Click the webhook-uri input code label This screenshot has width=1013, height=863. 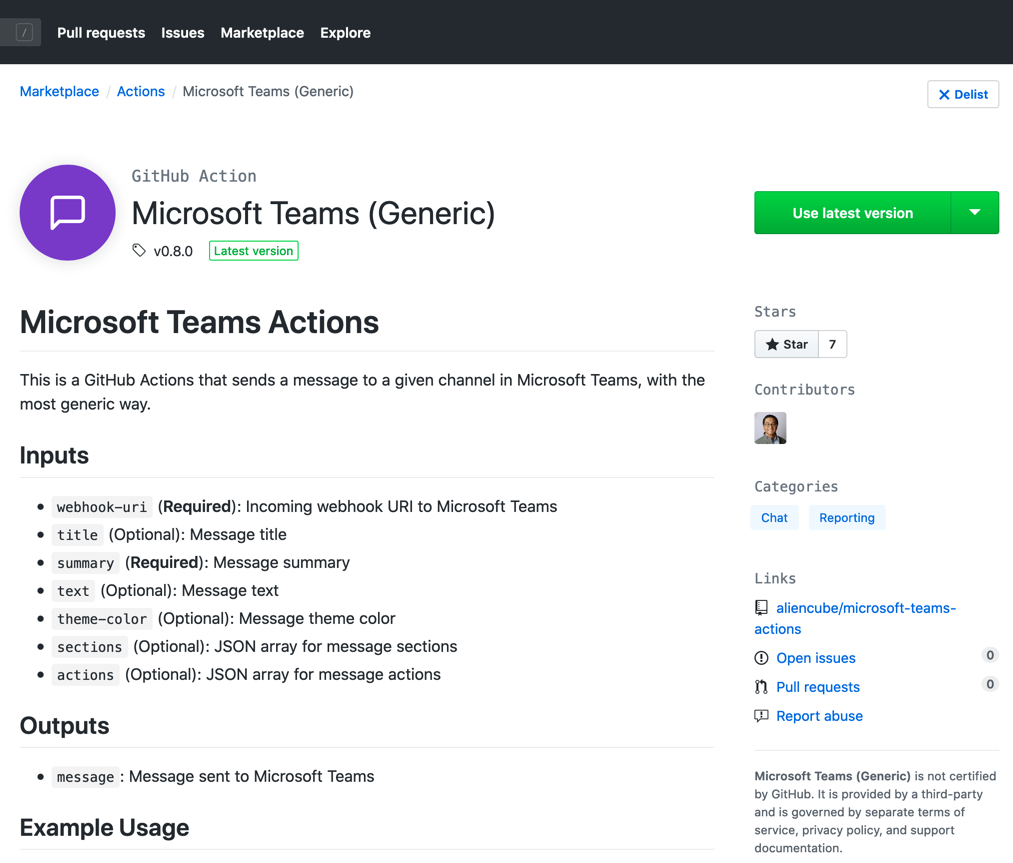tap(102, 507)
